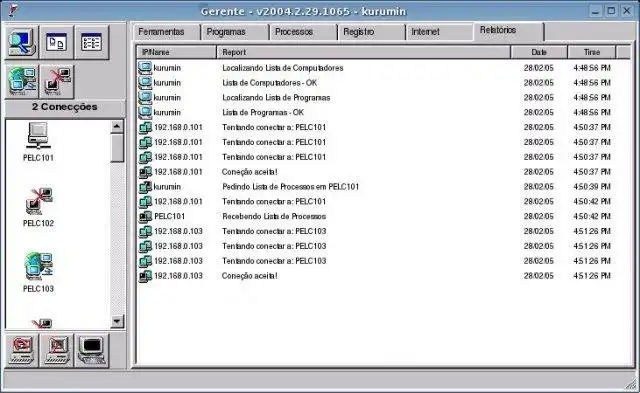Click the checklist options toolbar icon
The width and height of the screenshot is (640, 393).
91,42
